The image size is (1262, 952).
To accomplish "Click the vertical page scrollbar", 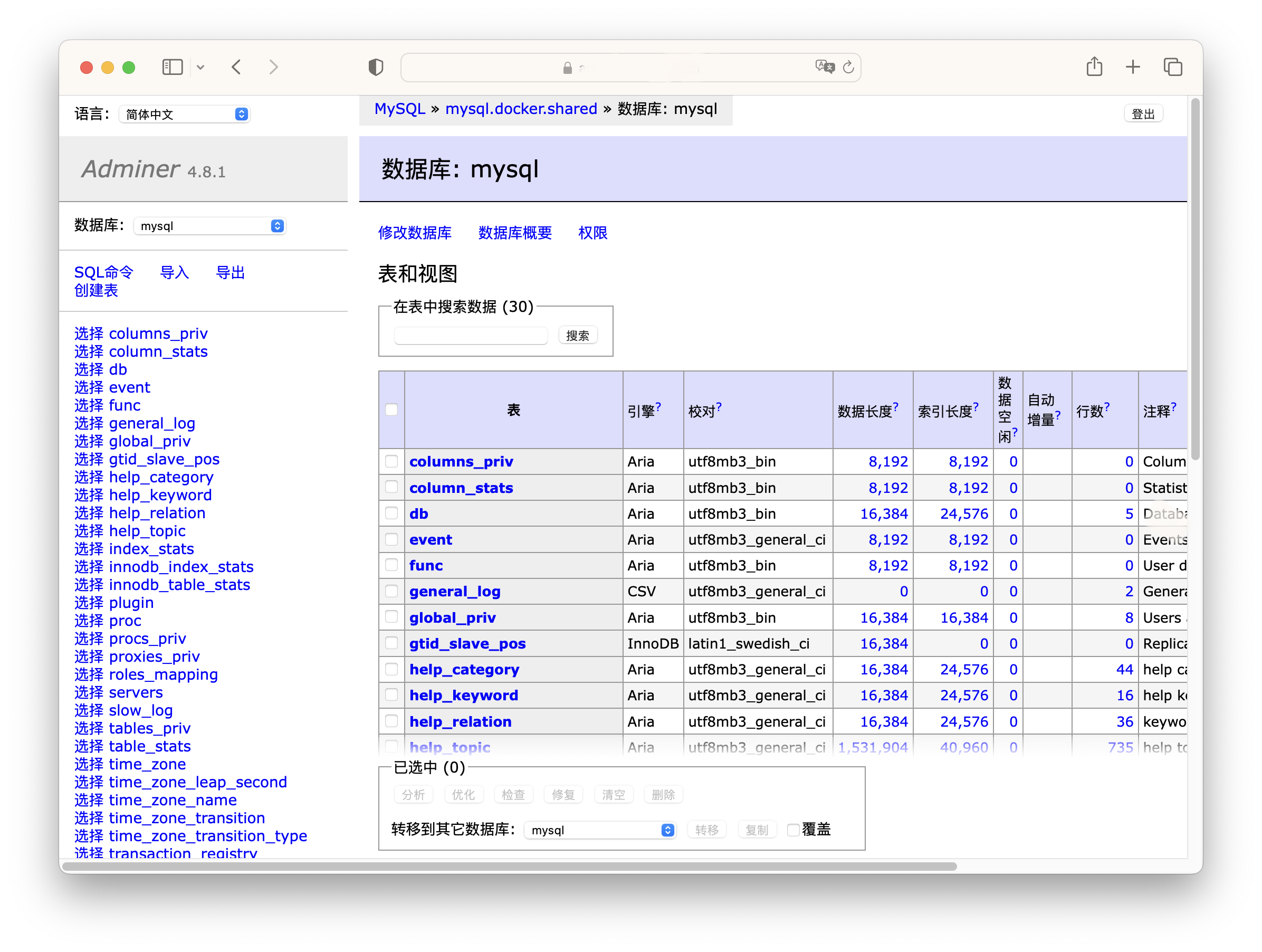I will (1195, 280).
